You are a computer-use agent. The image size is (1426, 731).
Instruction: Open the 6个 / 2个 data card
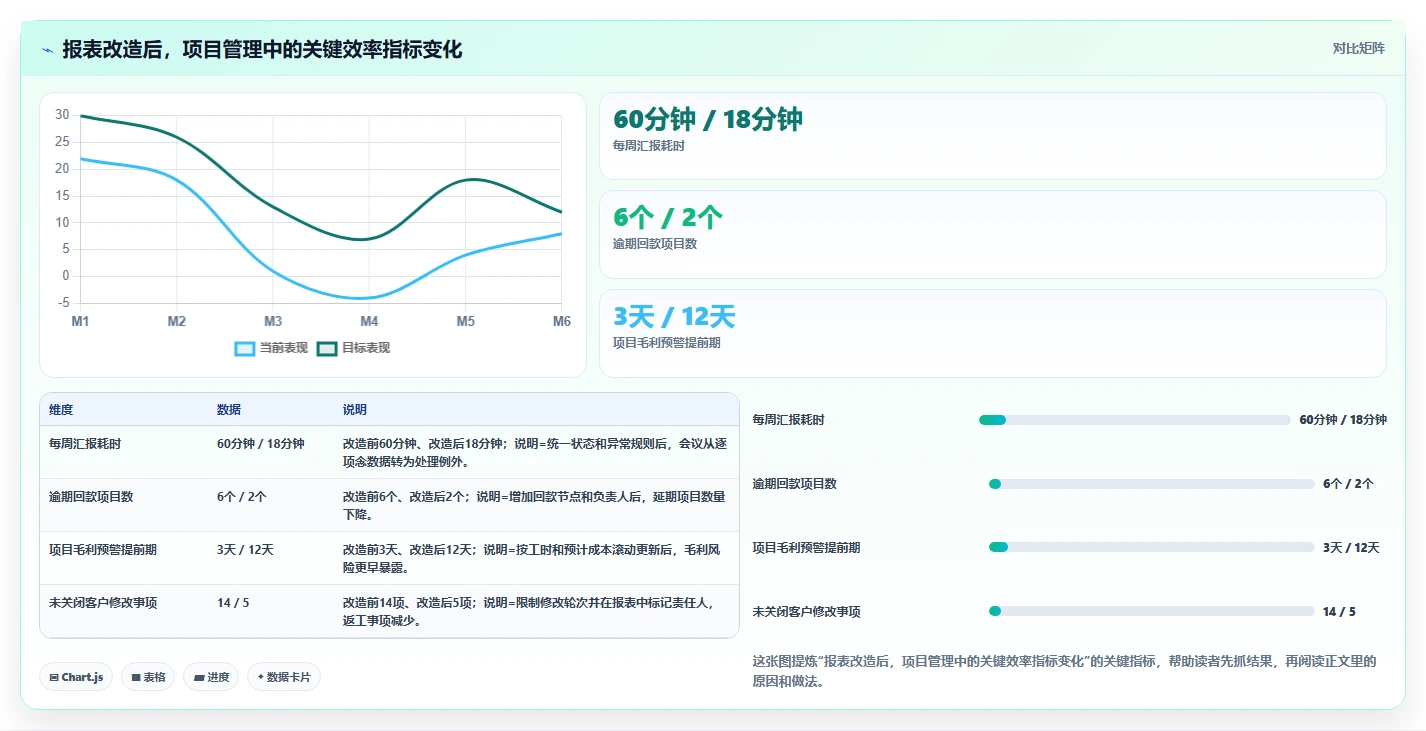click(992, 234)
